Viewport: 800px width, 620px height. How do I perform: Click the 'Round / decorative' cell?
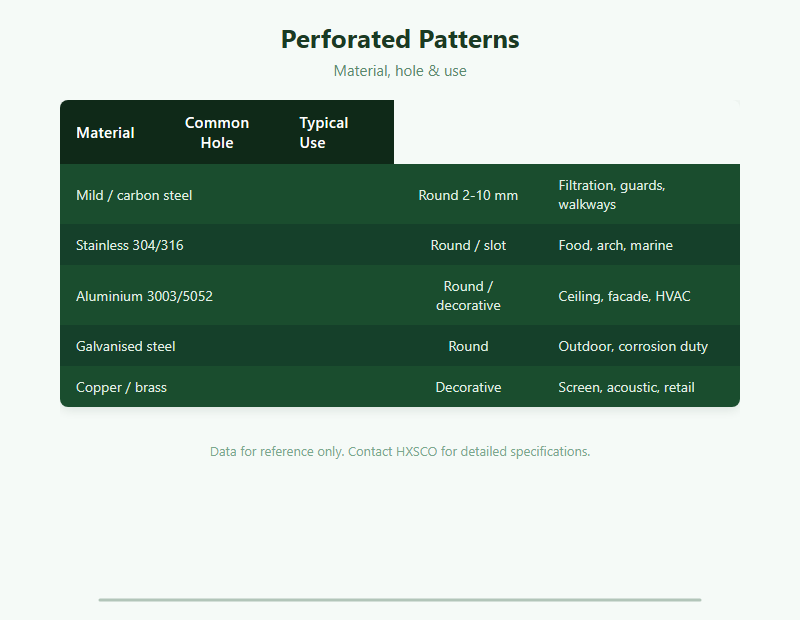pos(468,295)
